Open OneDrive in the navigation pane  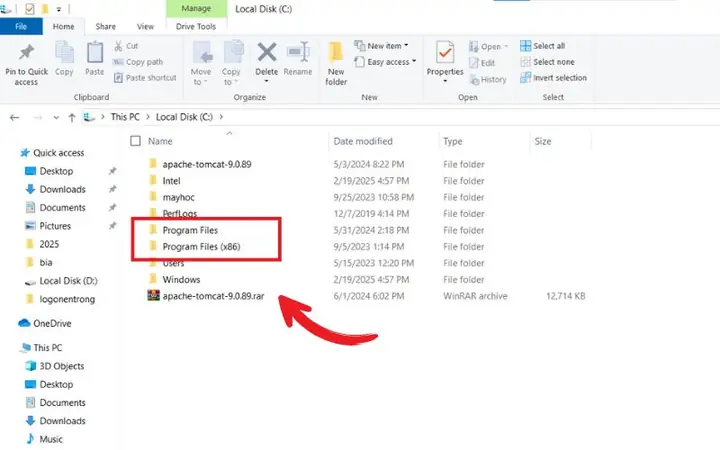click(x=45, y=323)
